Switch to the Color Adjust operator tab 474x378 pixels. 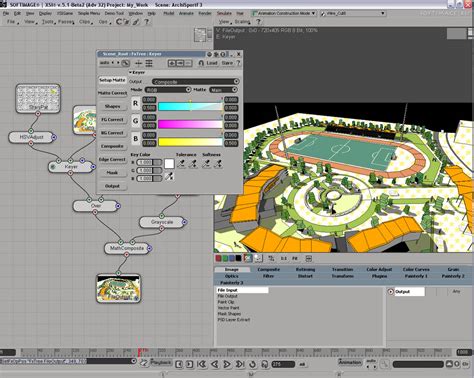click(379, 269)
